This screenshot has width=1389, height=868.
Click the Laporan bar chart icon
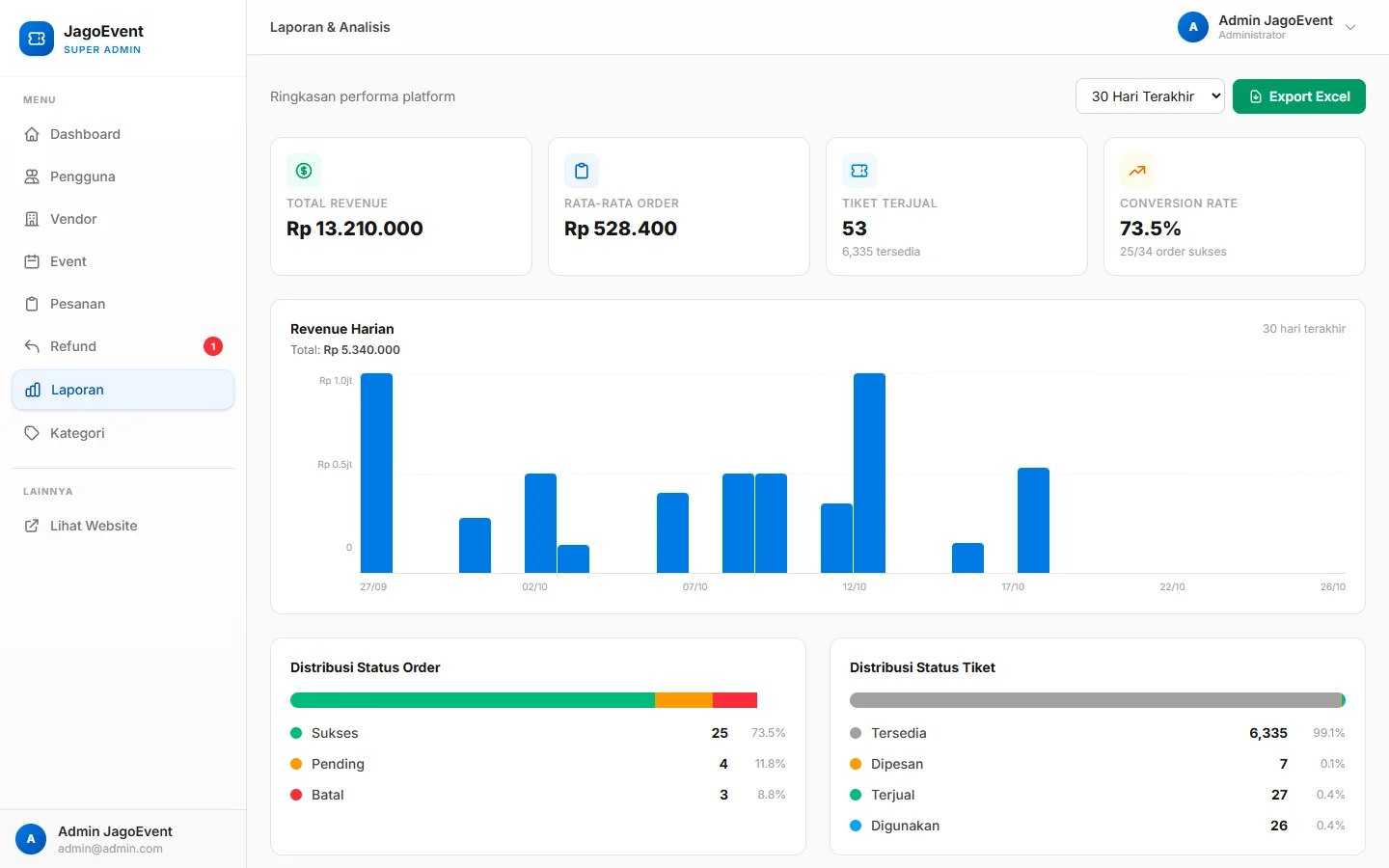click(33, 390)
